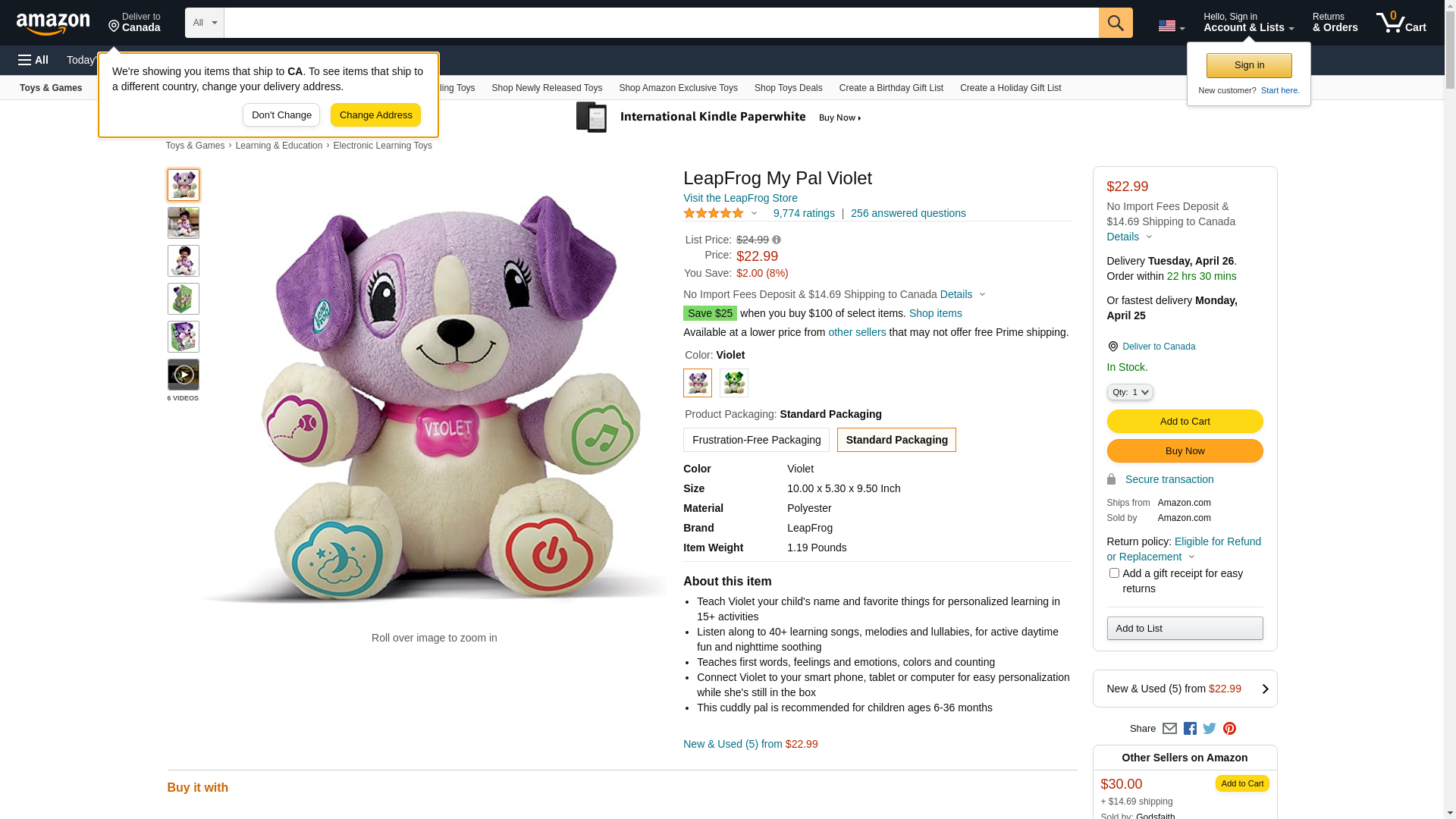Screen dimensions: 1456x819
Task: Check the gift receipt checkbox
Action: click(x=1114, y=573)
